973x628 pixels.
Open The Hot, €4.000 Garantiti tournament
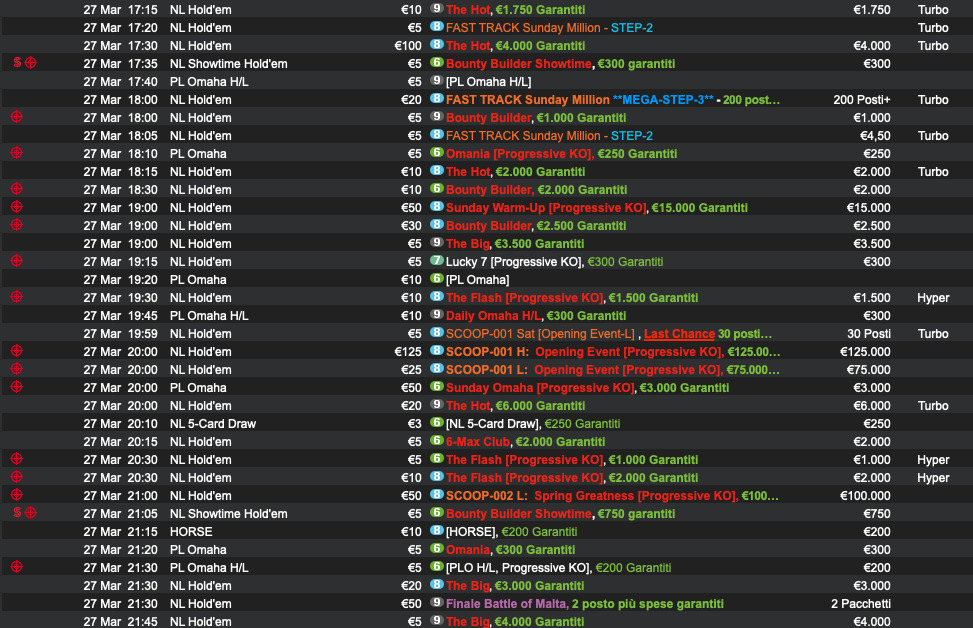tap(515, 46)
